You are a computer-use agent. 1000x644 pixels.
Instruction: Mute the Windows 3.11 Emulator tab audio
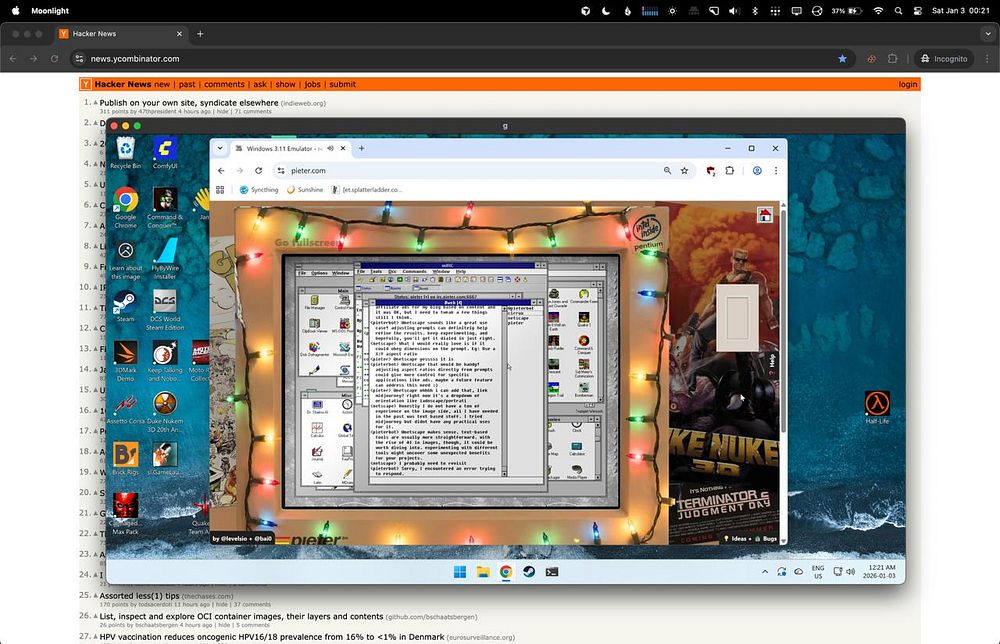click(330, 149)
